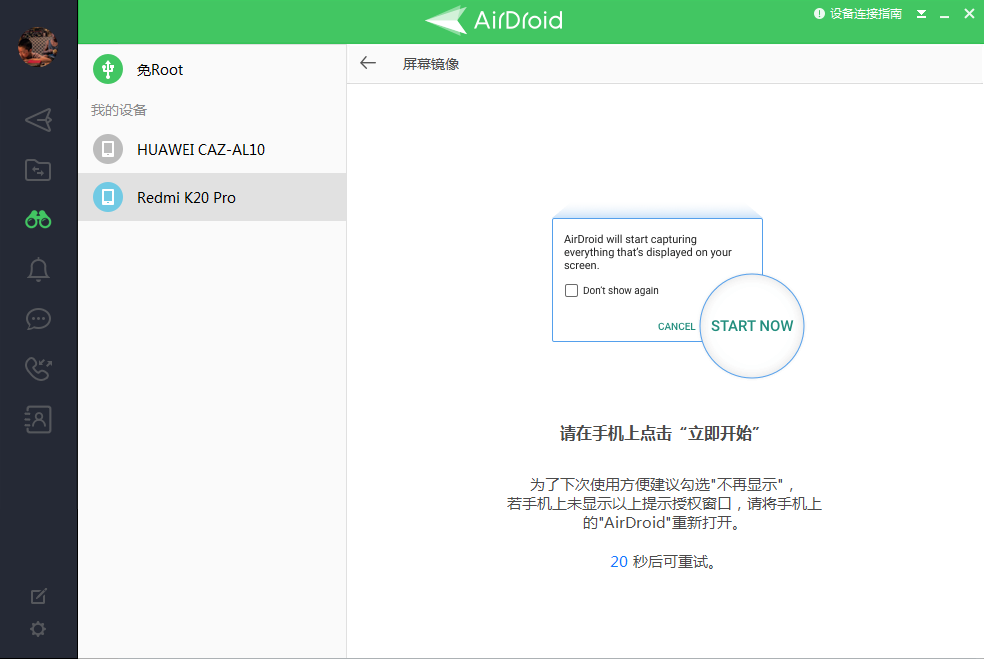Select HUAWEI CAZ-AL10 device
984x659 pixels.
[x=212, y=149]
